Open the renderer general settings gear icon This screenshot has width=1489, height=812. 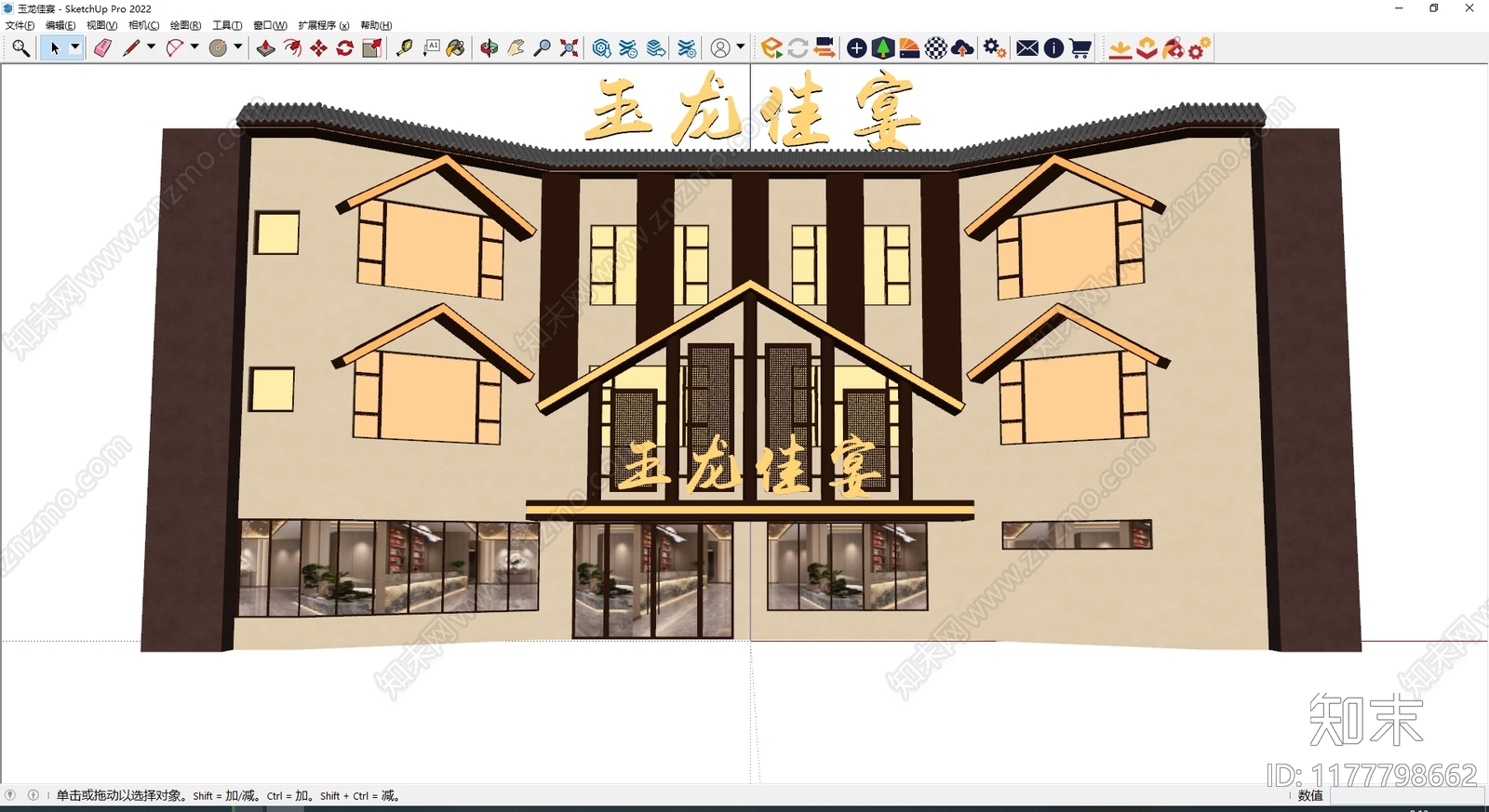[x=995, y=48]
